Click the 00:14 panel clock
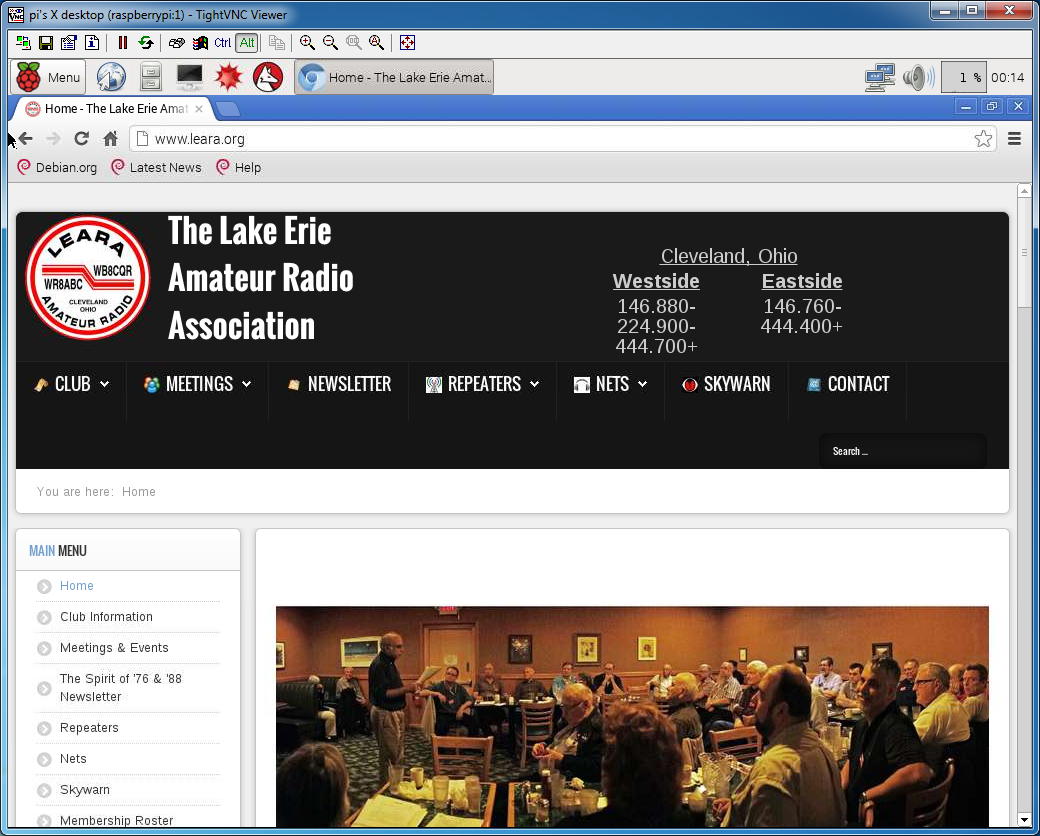Viewport: 1040px width, 836px height. point(1008,78)
